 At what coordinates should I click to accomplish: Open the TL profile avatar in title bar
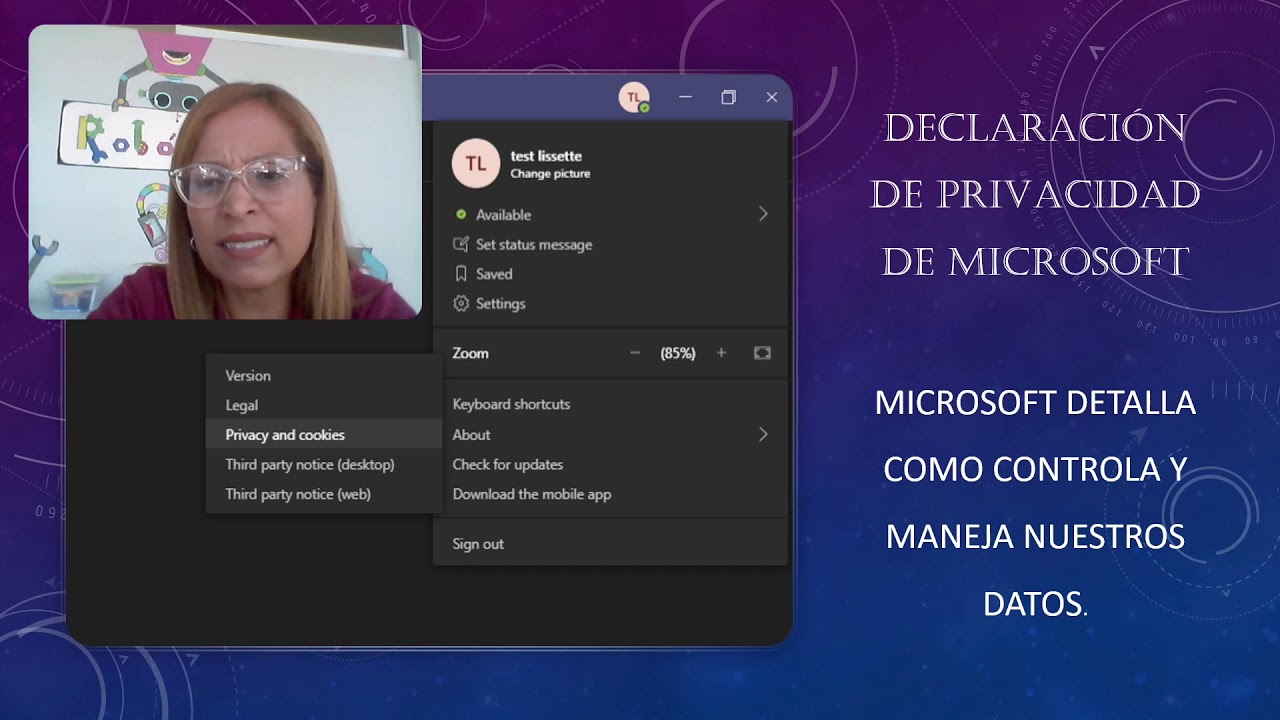634,97
